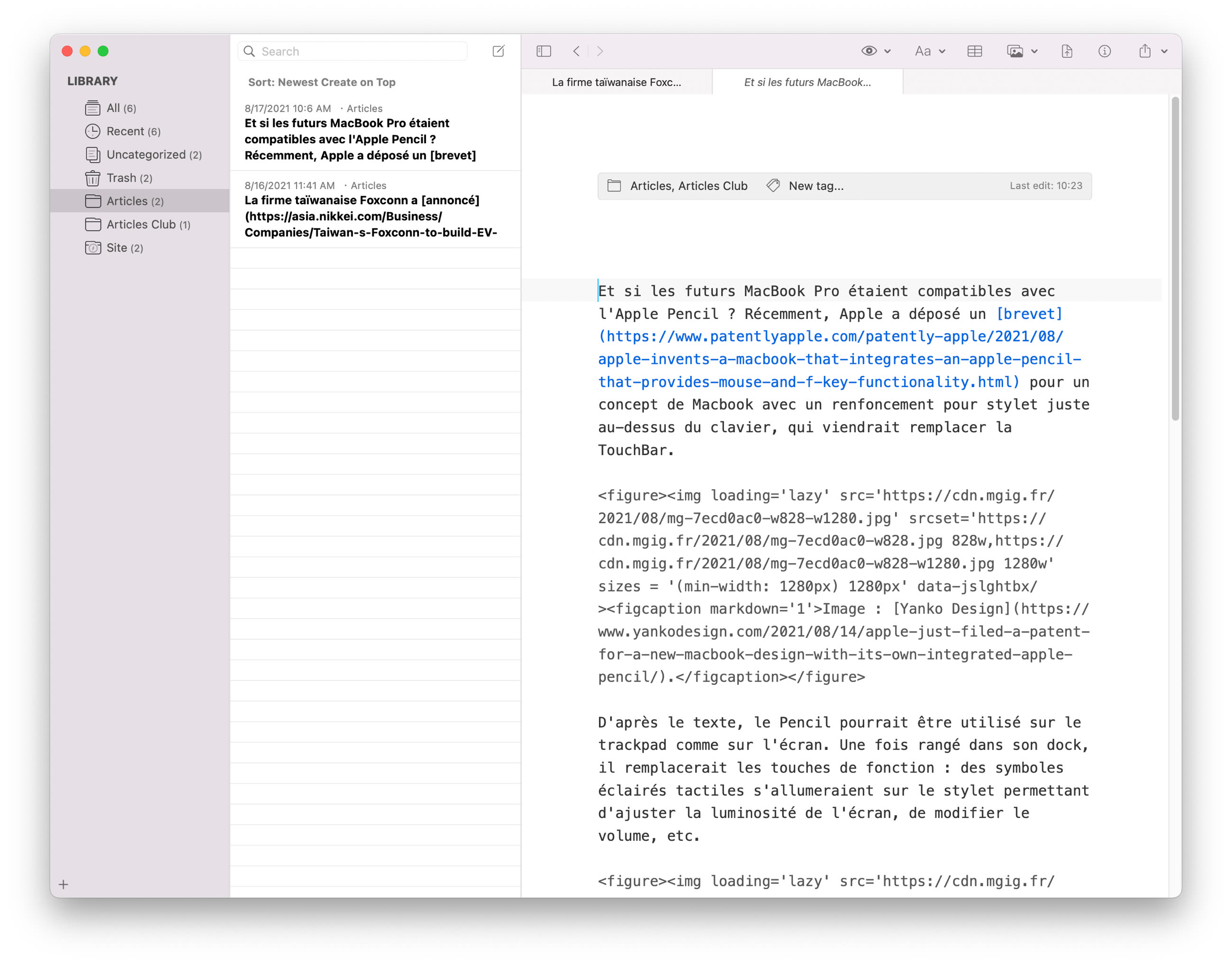Toggle the sidebar layout icon
Viewport: 1232px width, 964px height.
544,51
